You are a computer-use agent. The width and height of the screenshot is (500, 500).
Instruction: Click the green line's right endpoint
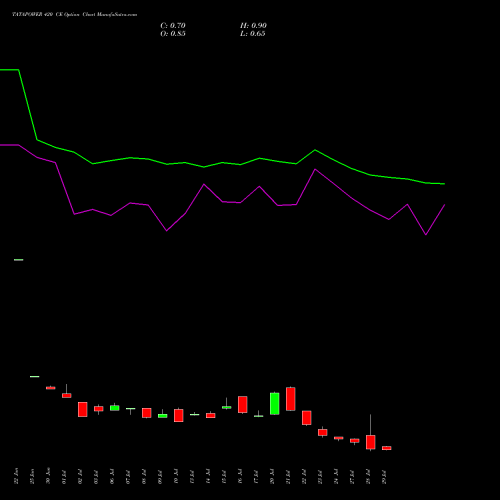coord(444,184)
